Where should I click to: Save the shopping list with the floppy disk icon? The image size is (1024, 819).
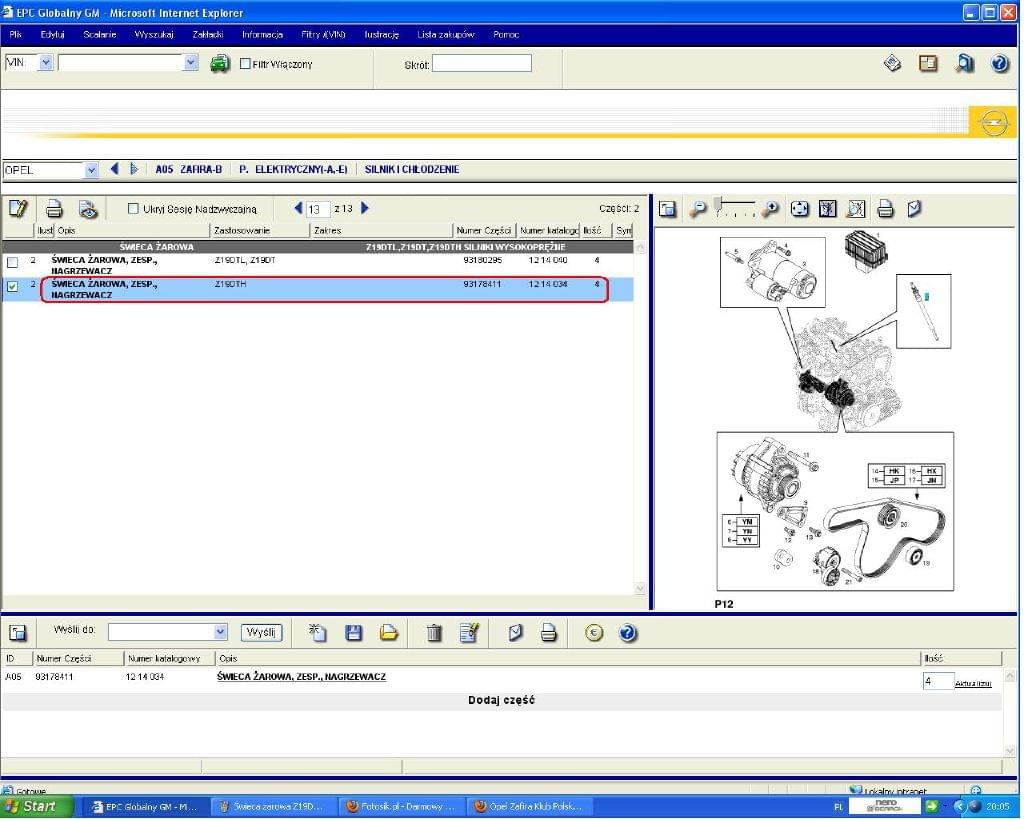353,632
